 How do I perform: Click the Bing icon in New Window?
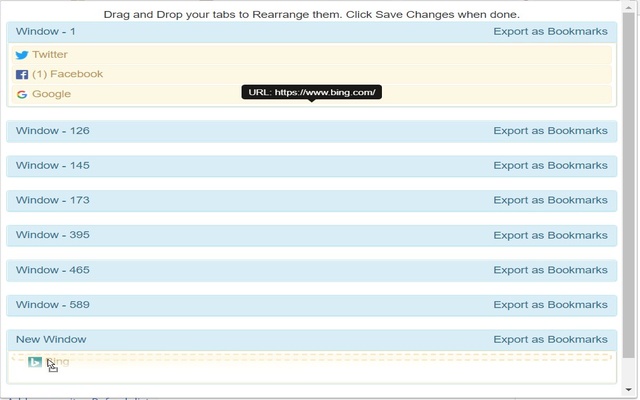tap(35, 362)
